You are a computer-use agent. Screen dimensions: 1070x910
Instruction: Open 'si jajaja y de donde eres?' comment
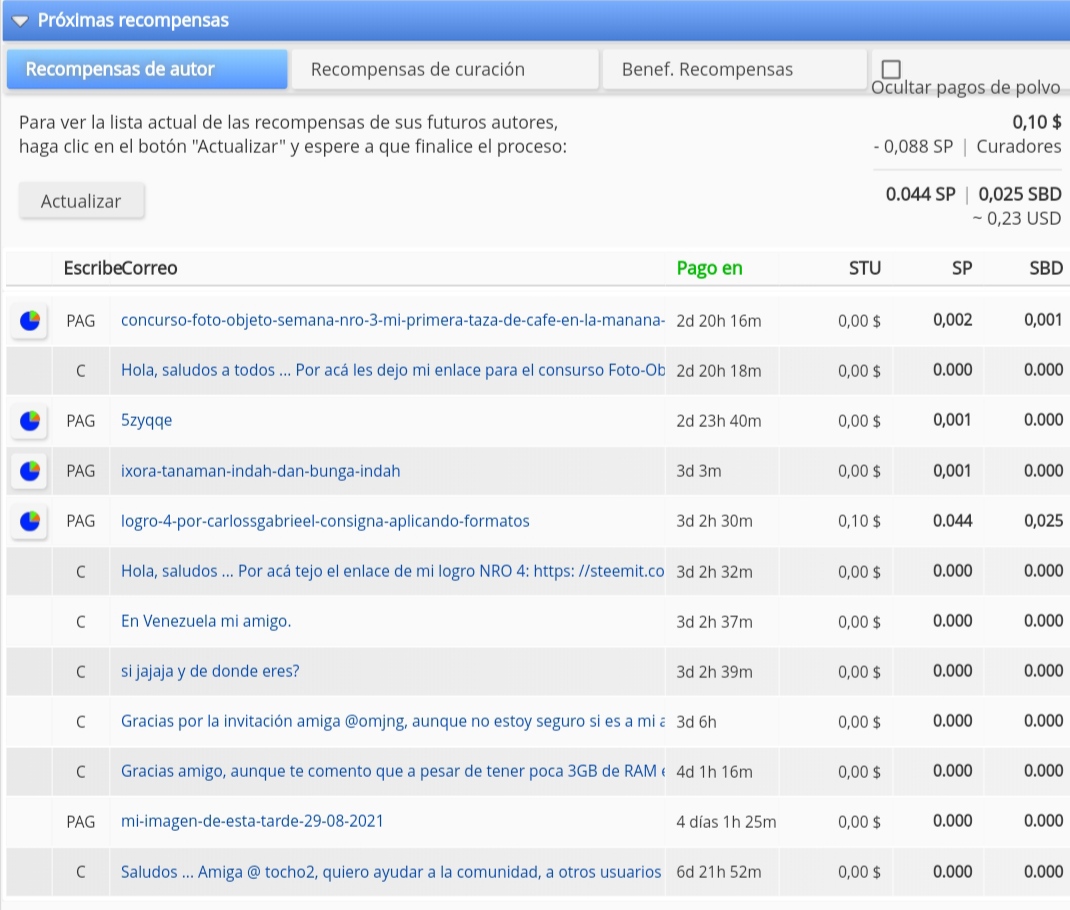[209, 671]
